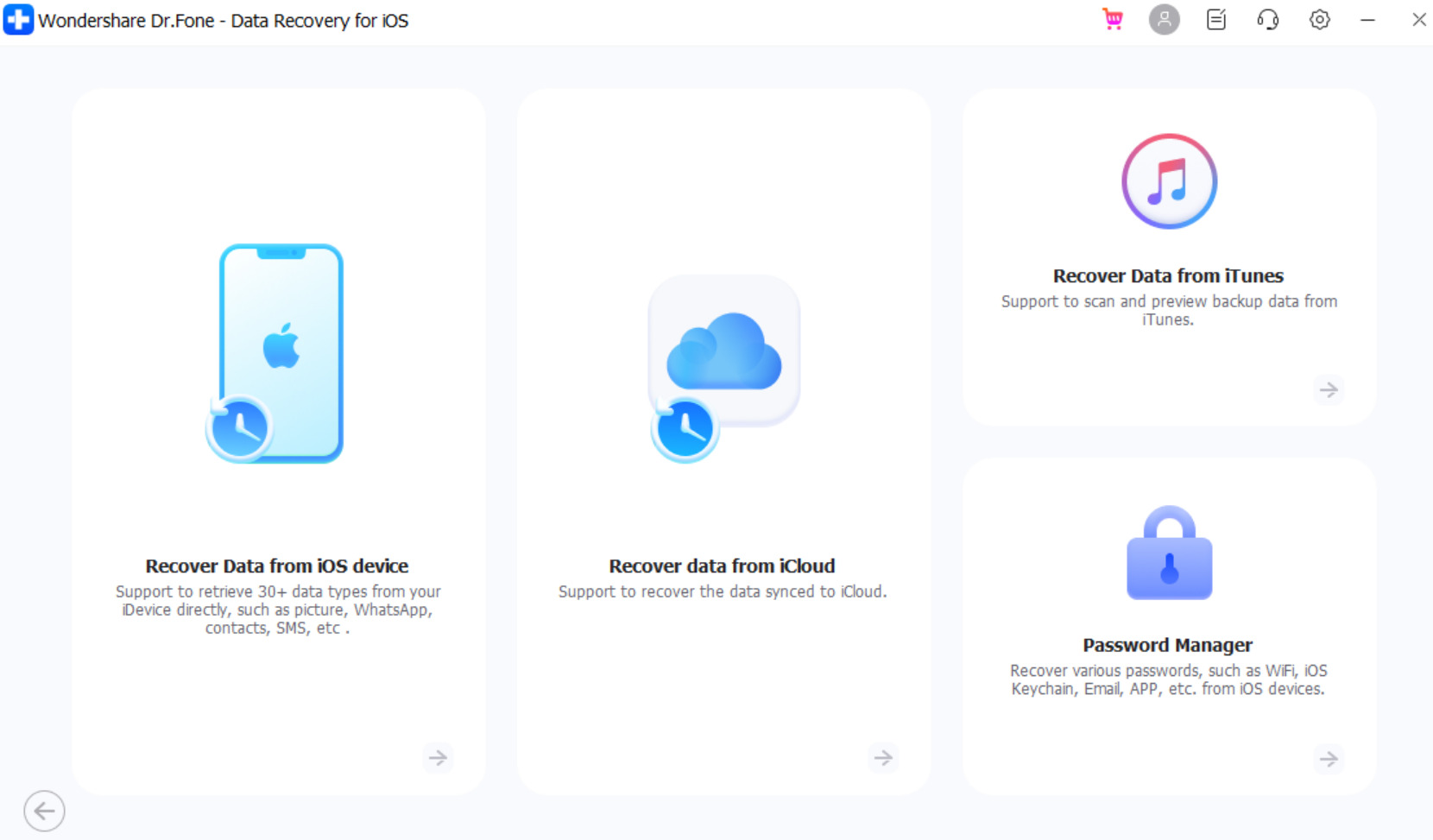Click the 'Support to retrieve 30+ data types' description
Screen dimensions: 1433x840
coord(278,610)
